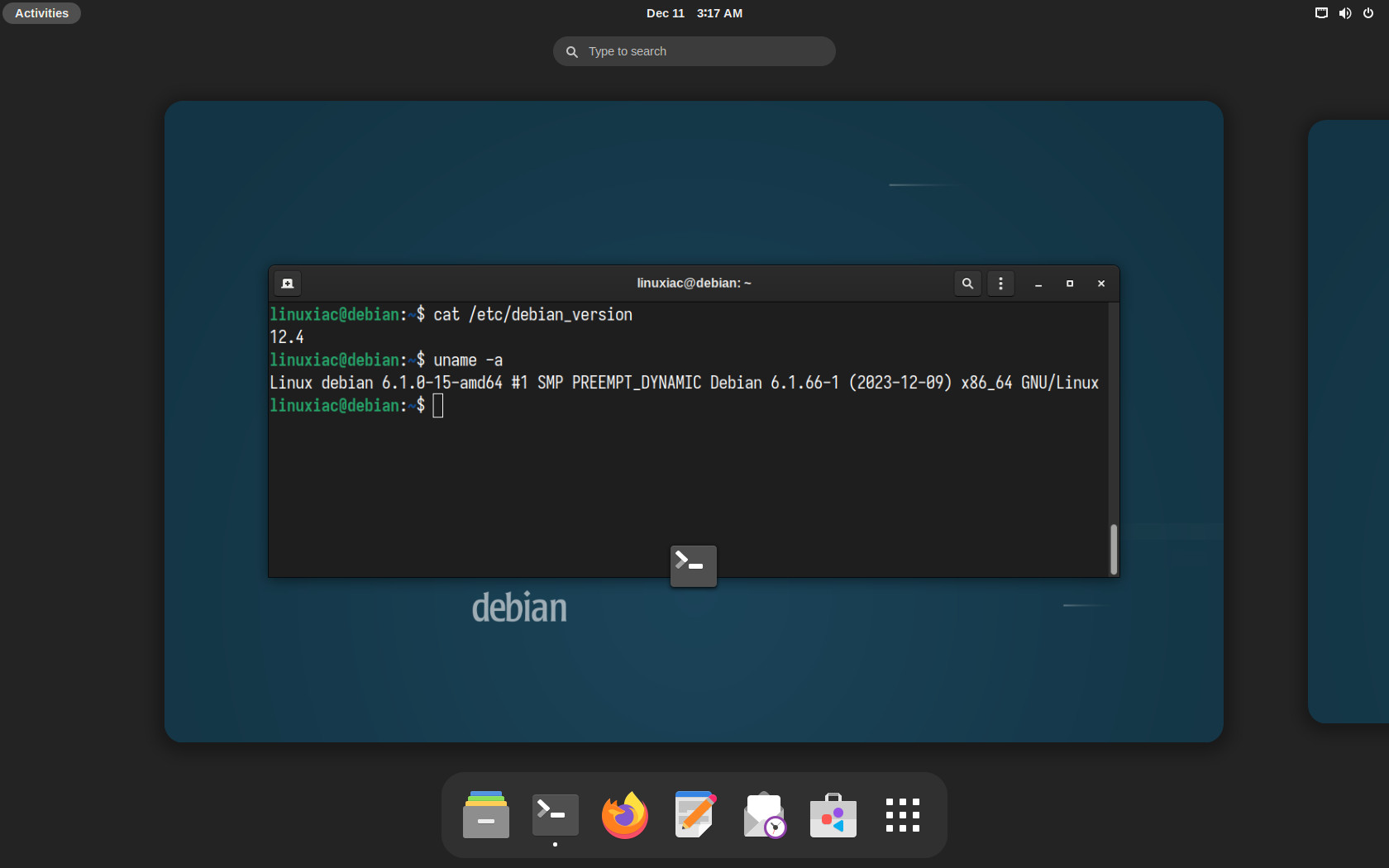Screen dimensions: 1389x868
Task: Click the terminal title linuxiac@debian: ~
Action: 694,284
